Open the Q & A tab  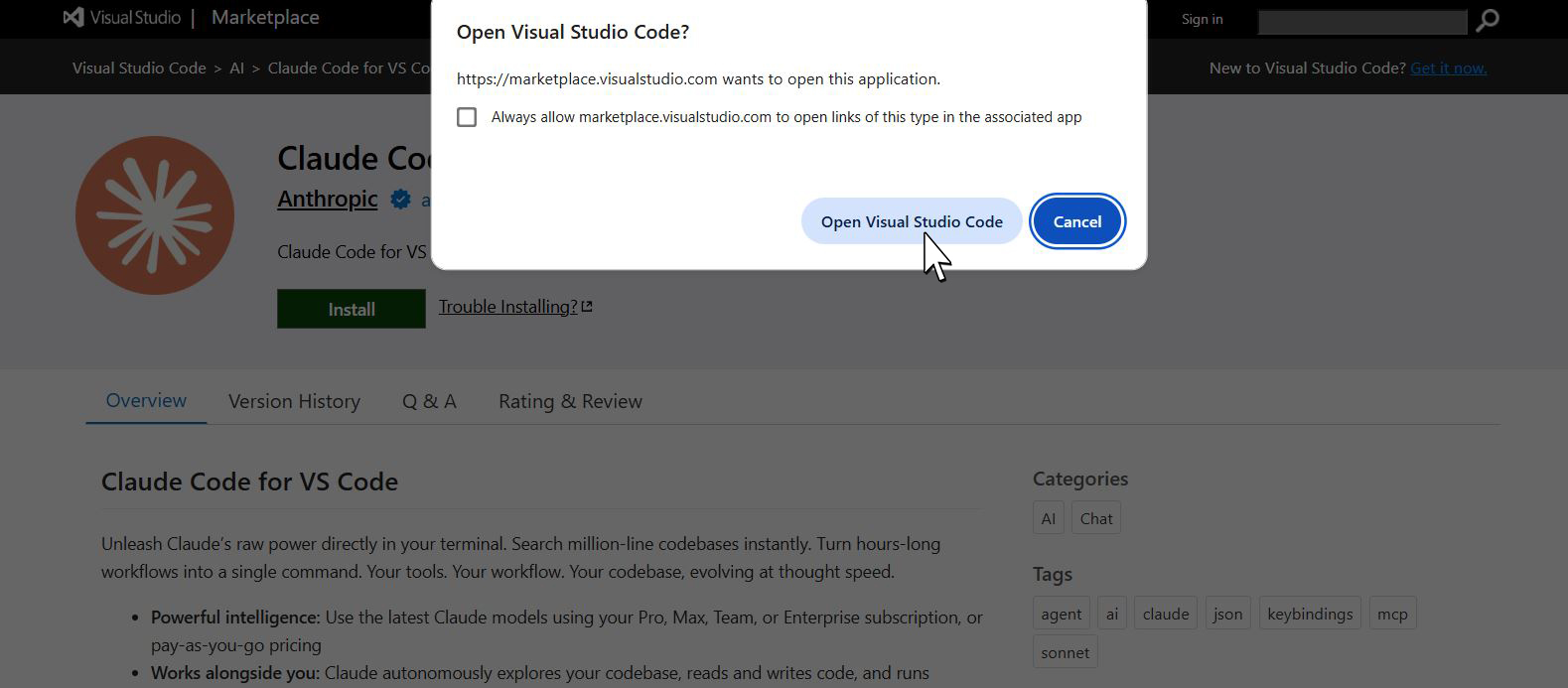(x=429, y=401)
